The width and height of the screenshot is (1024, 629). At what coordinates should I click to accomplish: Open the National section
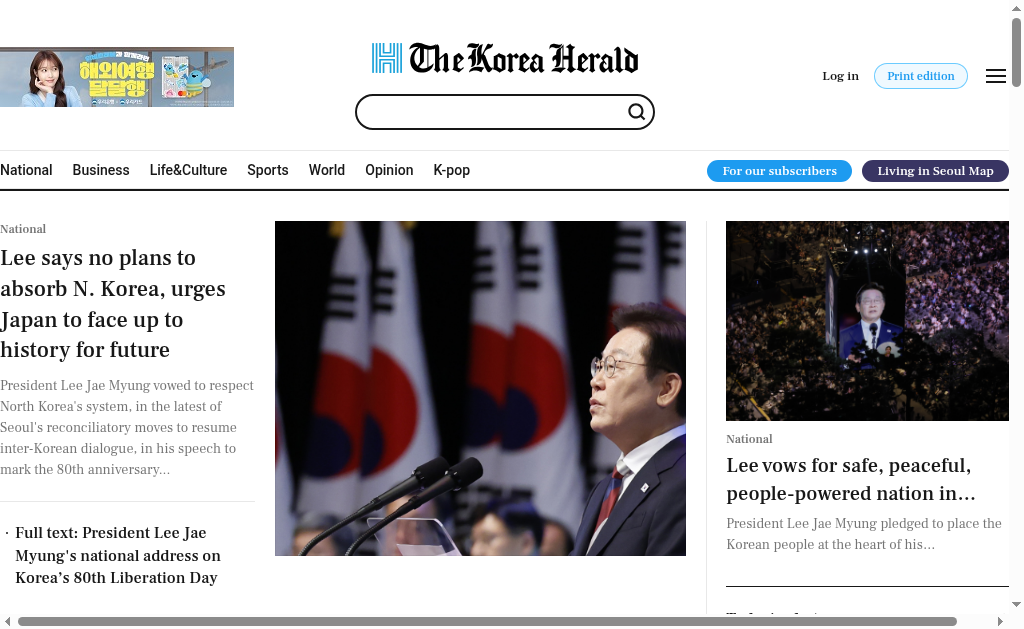26,170
